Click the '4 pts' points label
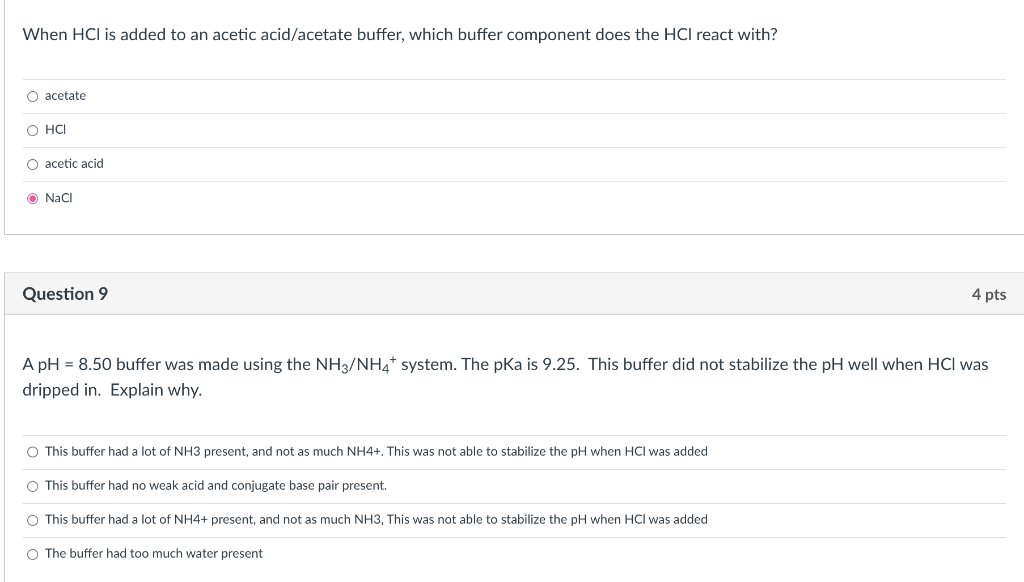Viewport: 1024px width, 582px height. 988,294
